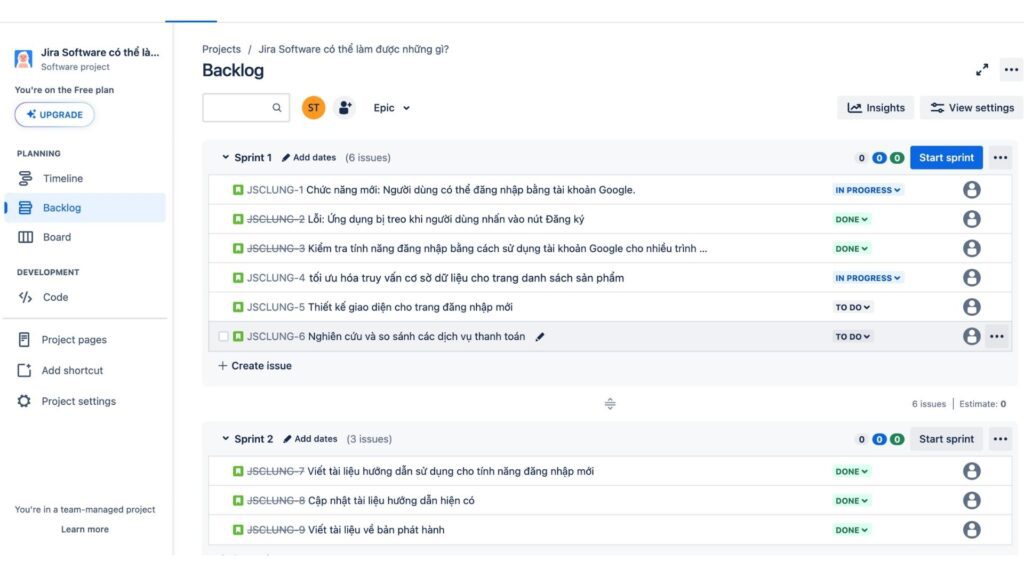
Task: Click the ST user avatar filter
Action: (313, 108)
